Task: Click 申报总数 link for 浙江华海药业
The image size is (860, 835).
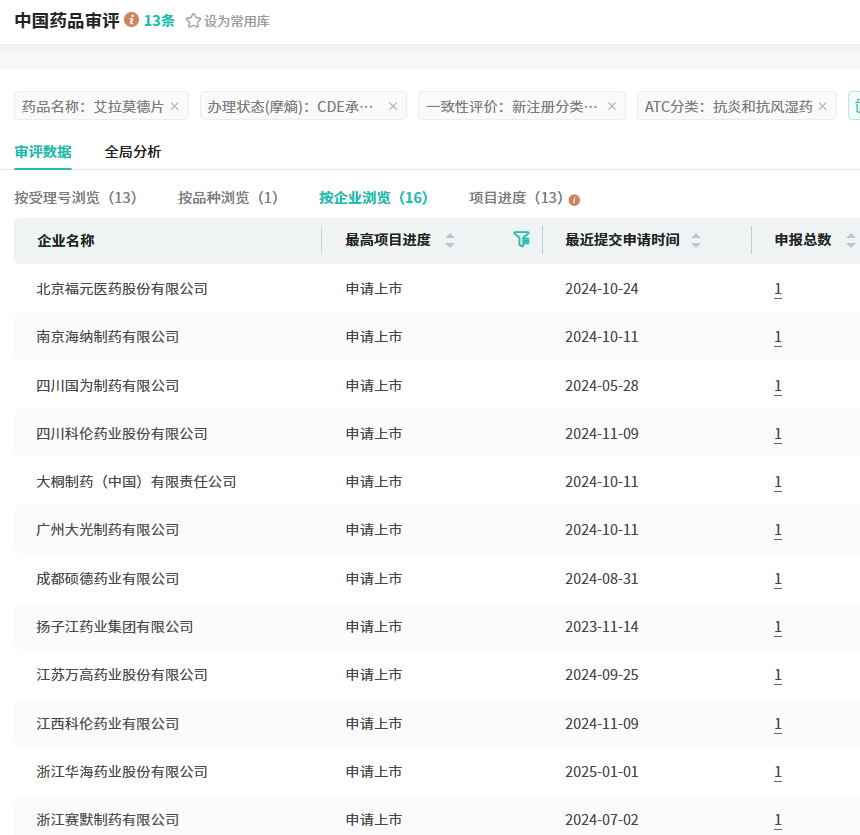Action: pos(778,772)
